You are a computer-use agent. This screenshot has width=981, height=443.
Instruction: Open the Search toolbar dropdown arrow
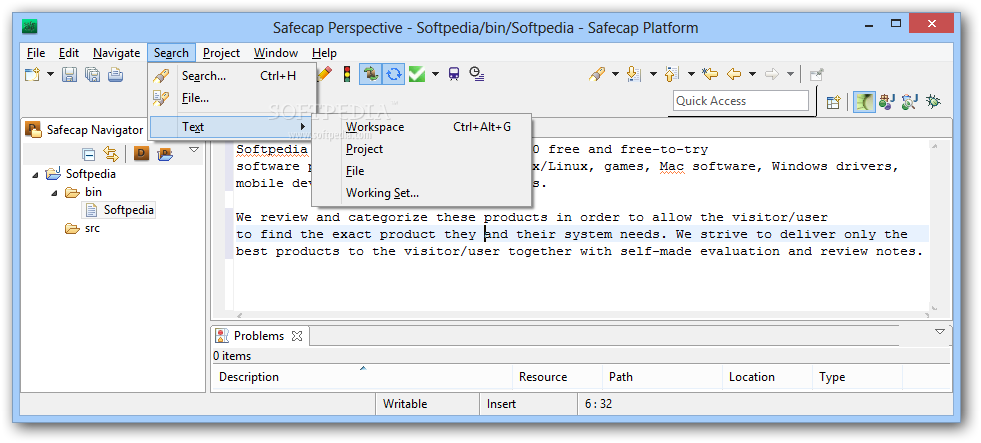pyautogui.click(x=615, y=74)
